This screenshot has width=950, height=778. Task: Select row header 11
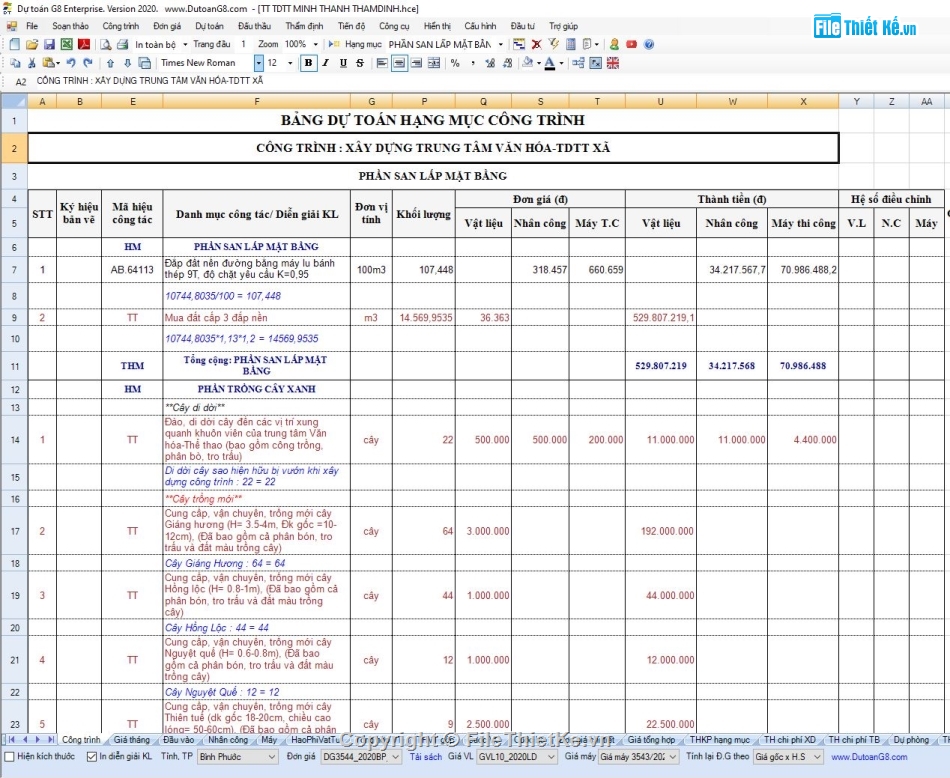pyautogui.click(x=15, y=366)
